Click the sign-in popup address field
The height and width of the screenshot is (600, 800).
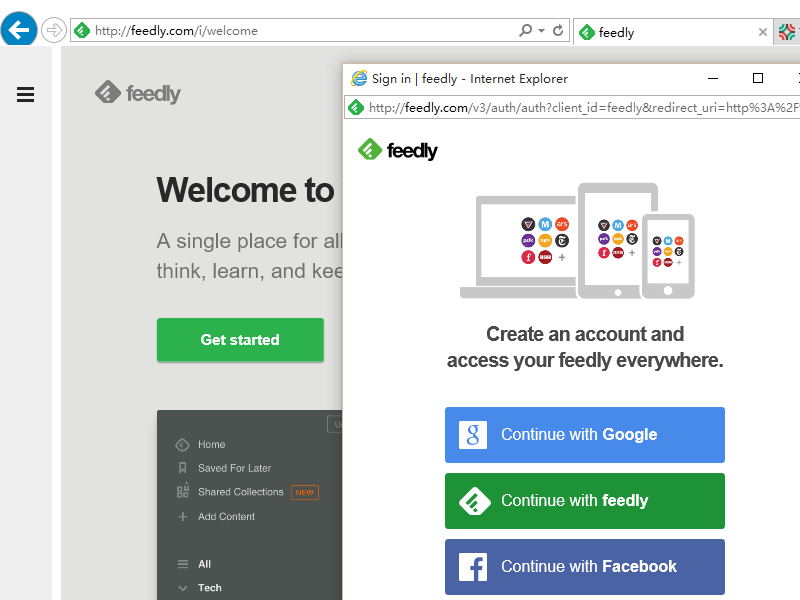pyautogui.click(x=580, y=108)
